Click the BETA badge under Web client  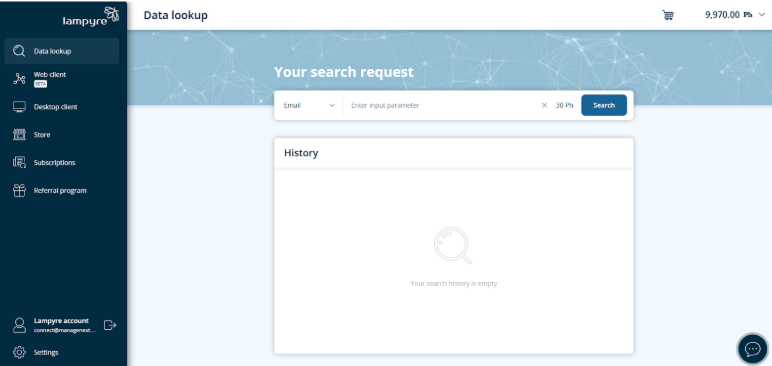pyautogui.click(x=40, y=84)
